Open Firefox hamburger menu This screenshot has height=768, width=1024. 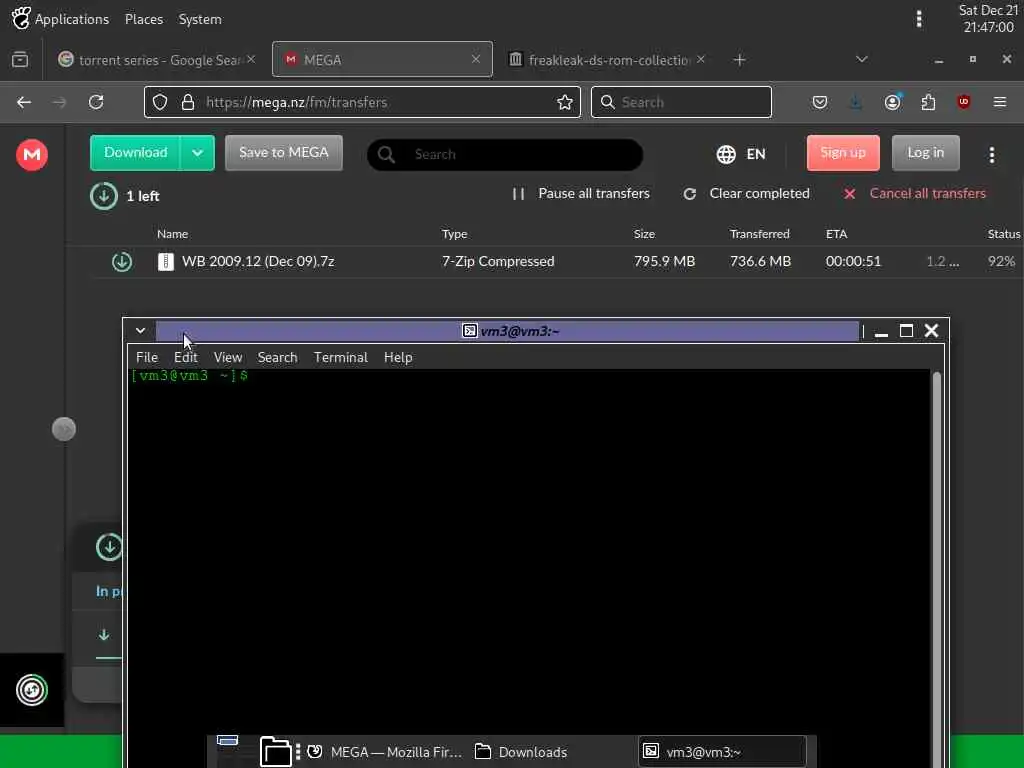click(x=1000, y=102)
